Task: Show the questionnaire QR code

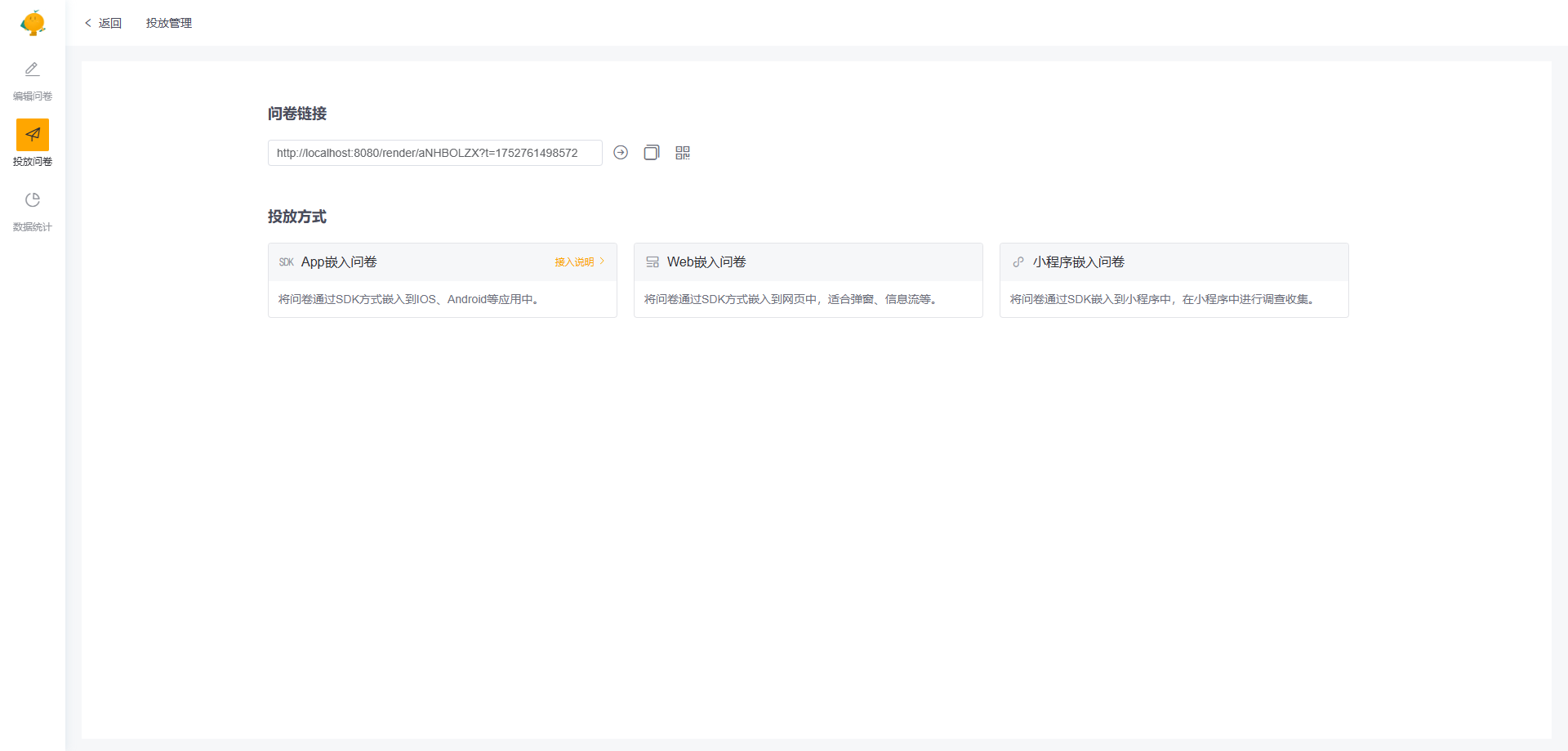Action: pyautogui.click(x=683, y=153)
